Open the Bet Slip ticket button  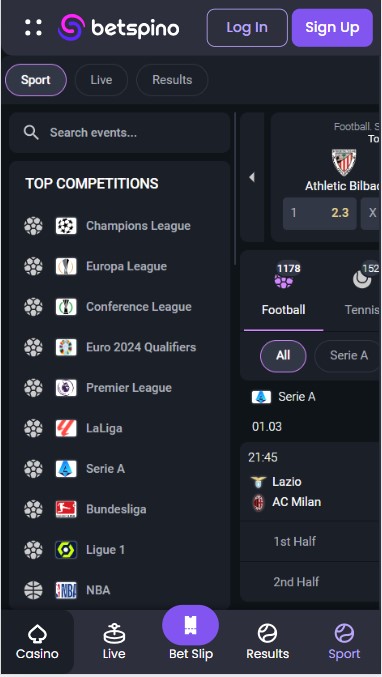pyautogui.click(x=190, y=625)
